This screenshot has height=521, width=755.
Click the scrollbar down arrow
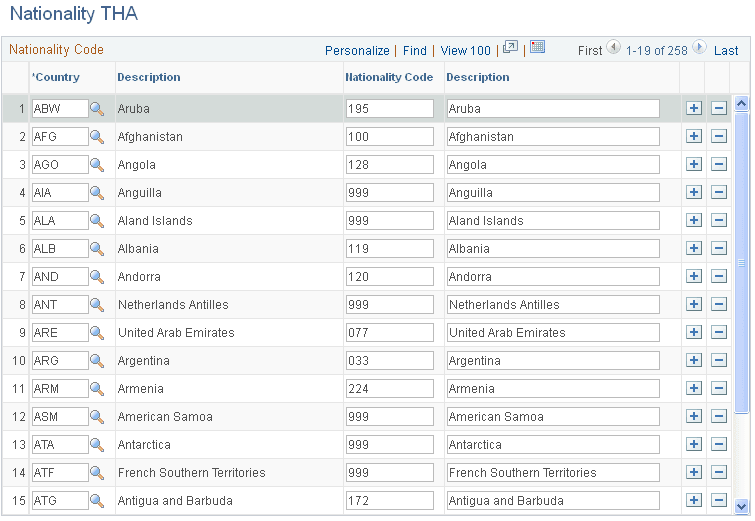coord(742,506)
